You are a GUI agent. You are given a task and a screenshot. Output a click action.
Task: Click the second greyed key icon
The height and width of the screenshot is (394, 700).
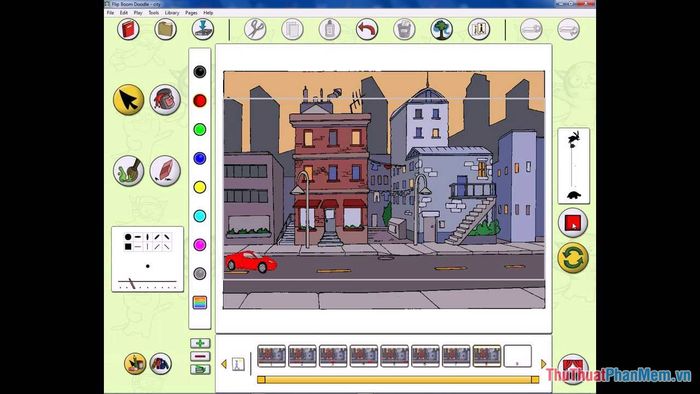569,29
